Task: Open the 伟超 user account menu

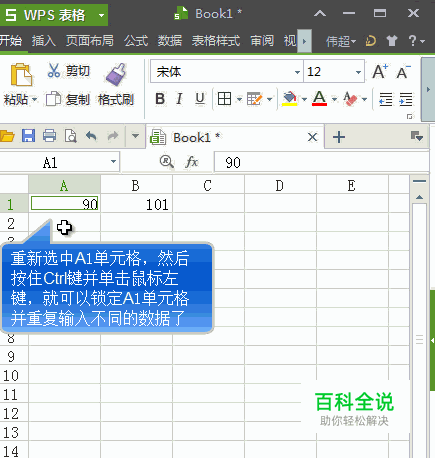Action: coord(341,41)
